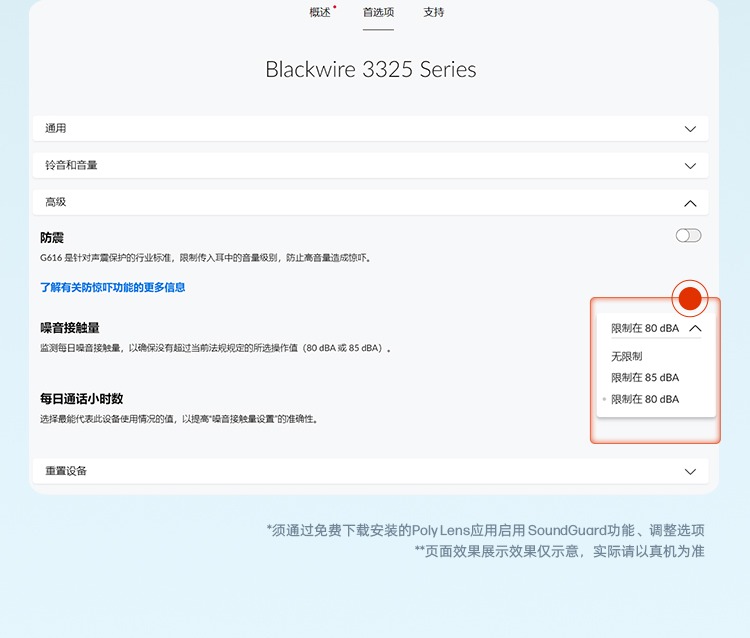
Task: Switch to the 概述 tab
Action: (320, 12)
